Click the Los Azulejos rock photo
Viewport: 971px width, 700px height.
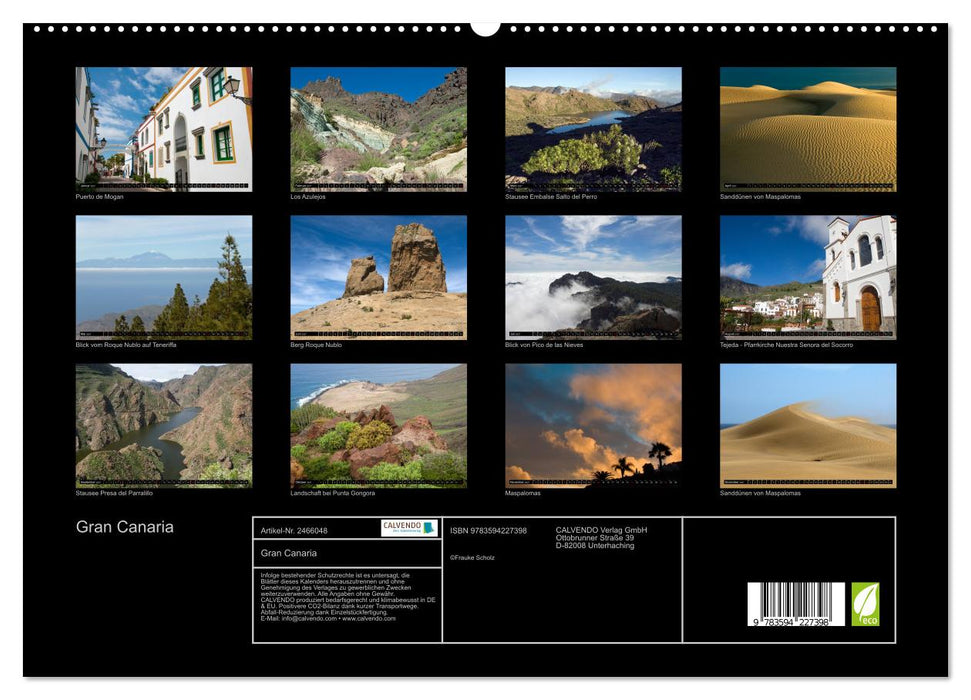click(378, 129)
